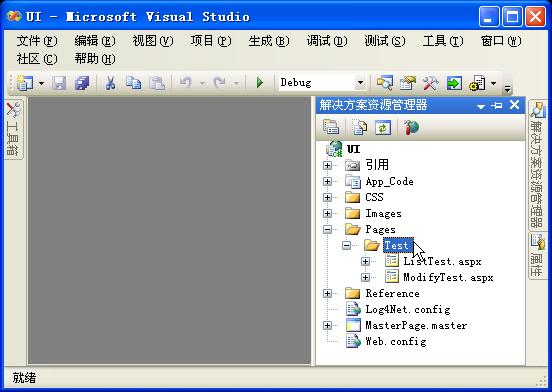Expand ListTest.aspx node

(x=365, y=261)
